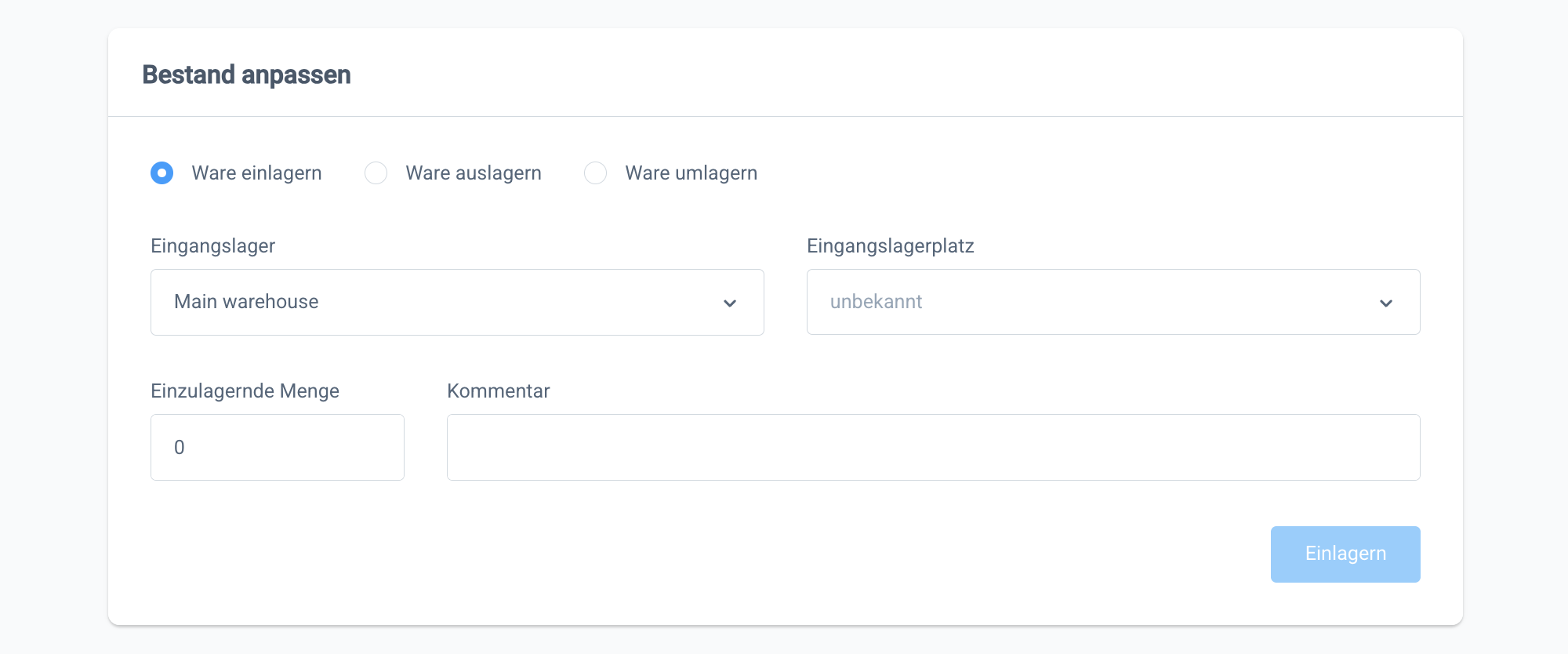Image resolution: width=1568 pixels, height=654 pixels.
Task: Click the chevron arrow in Eingangslager dropdown
Action: (730, 303)
